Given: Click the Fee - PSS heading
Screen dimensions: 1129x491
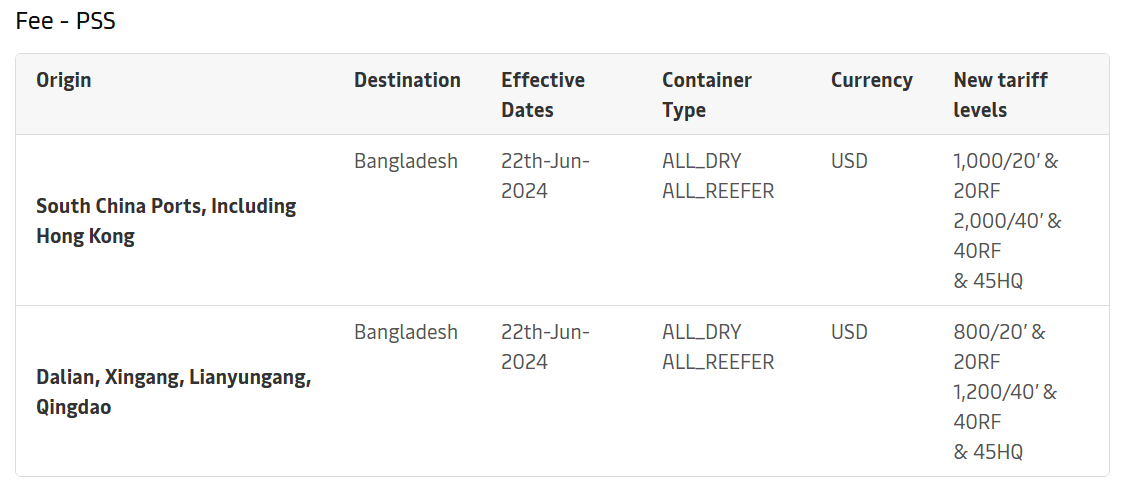Looking at the screenshot, I should (x=66, y=21).
